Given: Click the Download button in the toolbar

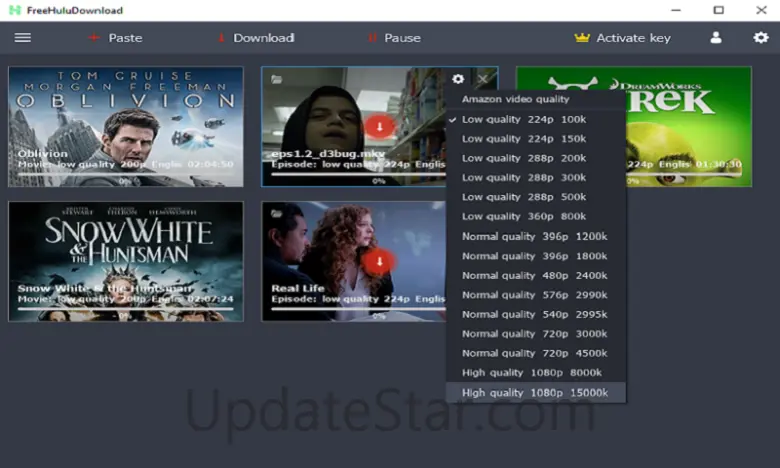Looking at the screenshot, I should click(254, 38).
